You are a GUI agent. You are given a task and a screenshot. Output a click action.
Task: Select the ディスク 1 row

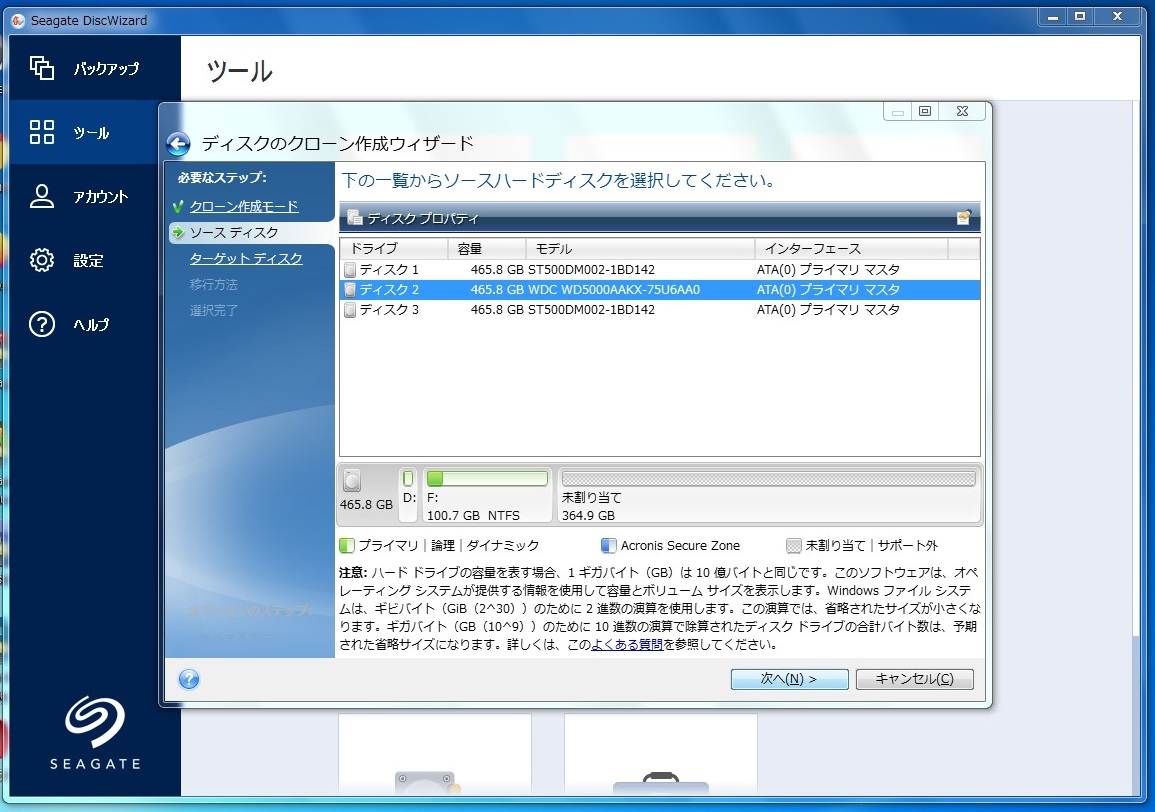(x=659, y=270)
